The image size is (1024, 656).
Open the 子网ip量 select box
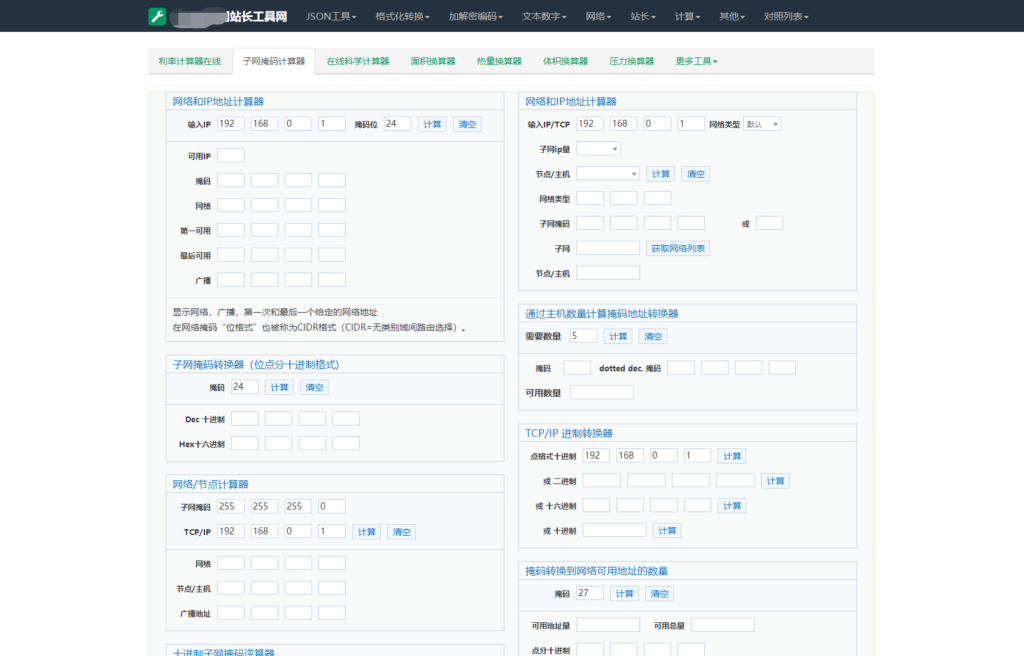click(598, 149)
